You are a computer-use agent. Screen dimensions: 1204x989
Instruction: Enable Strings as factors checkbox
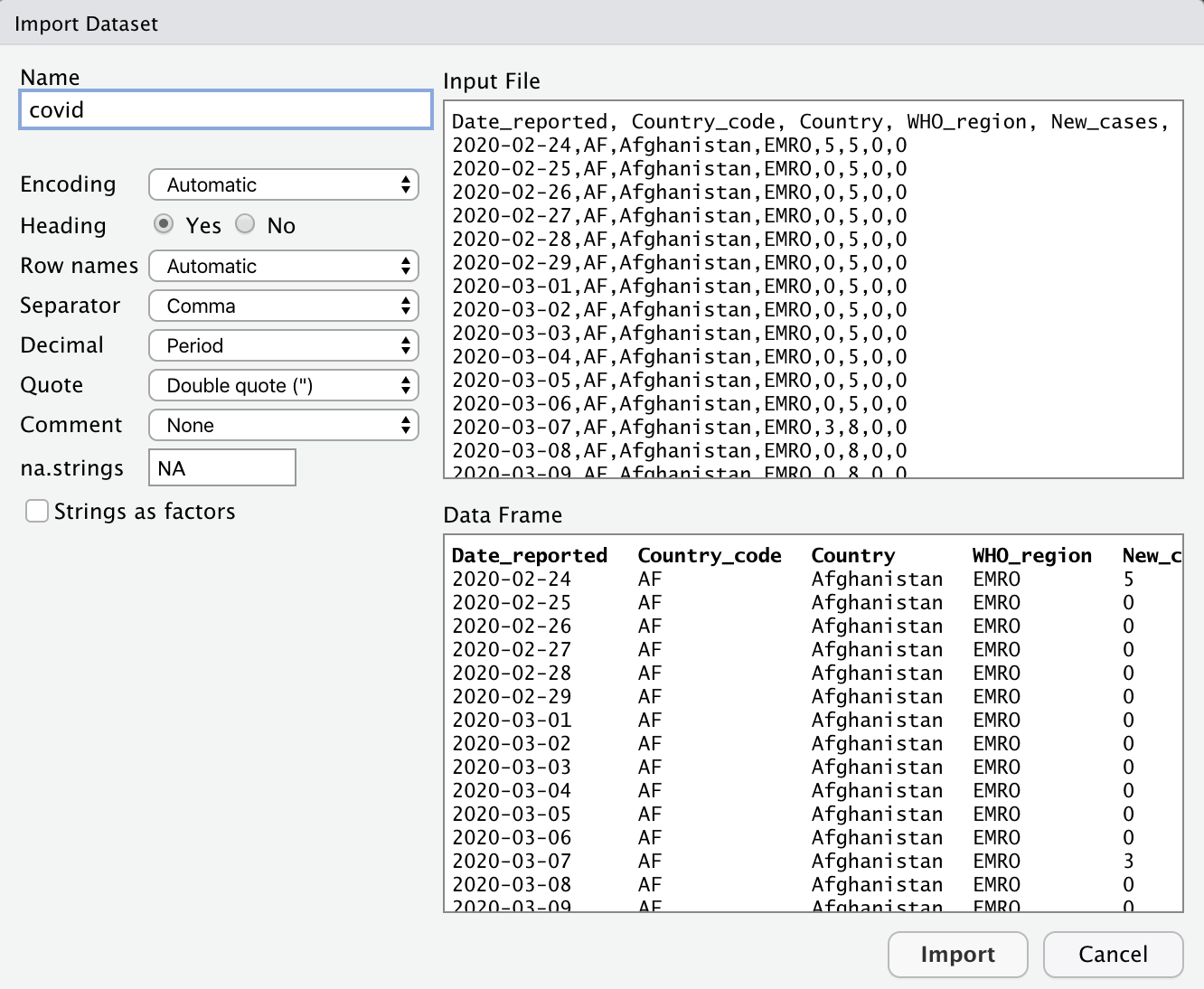point(37,512)
